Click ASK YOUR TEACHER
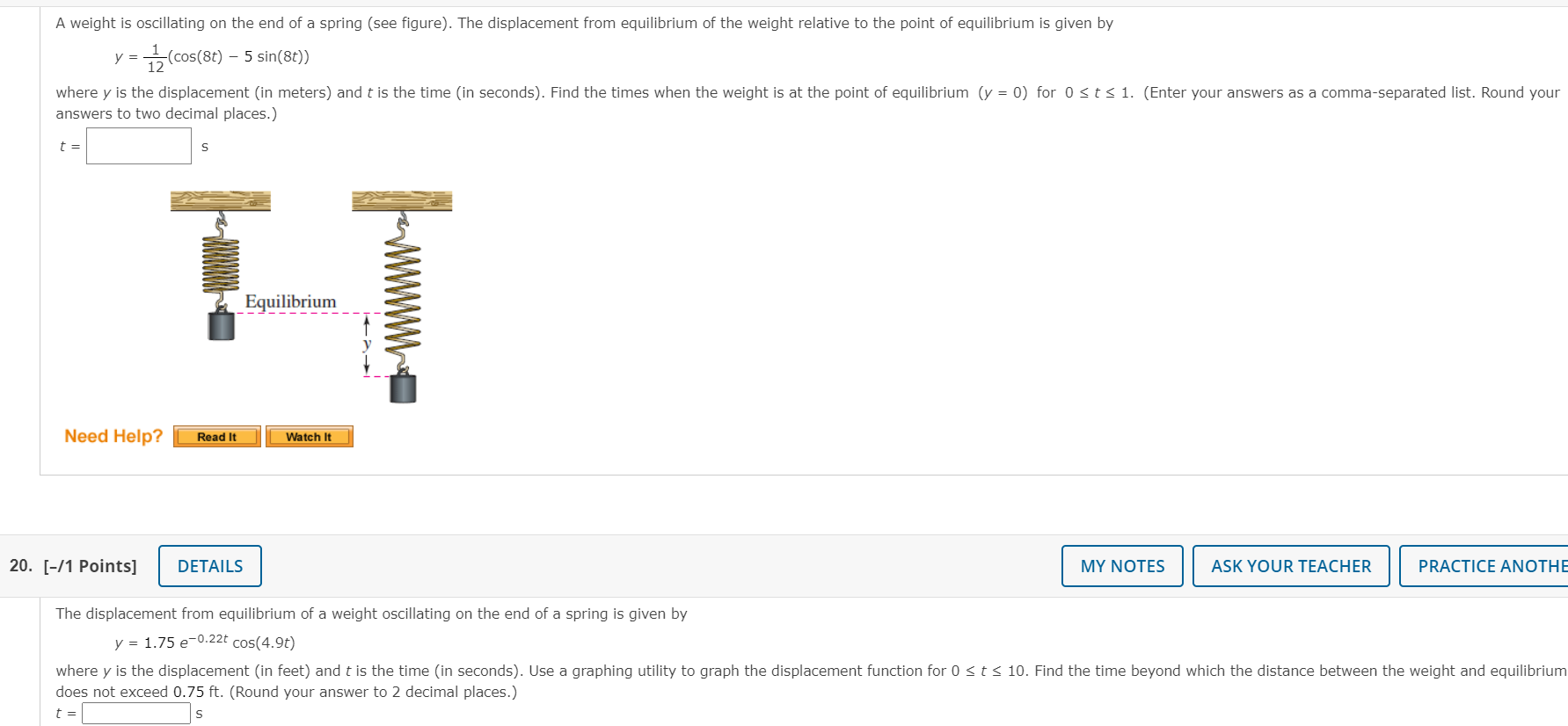The height and width of the screenshot is (726, 1568). 1291,566
